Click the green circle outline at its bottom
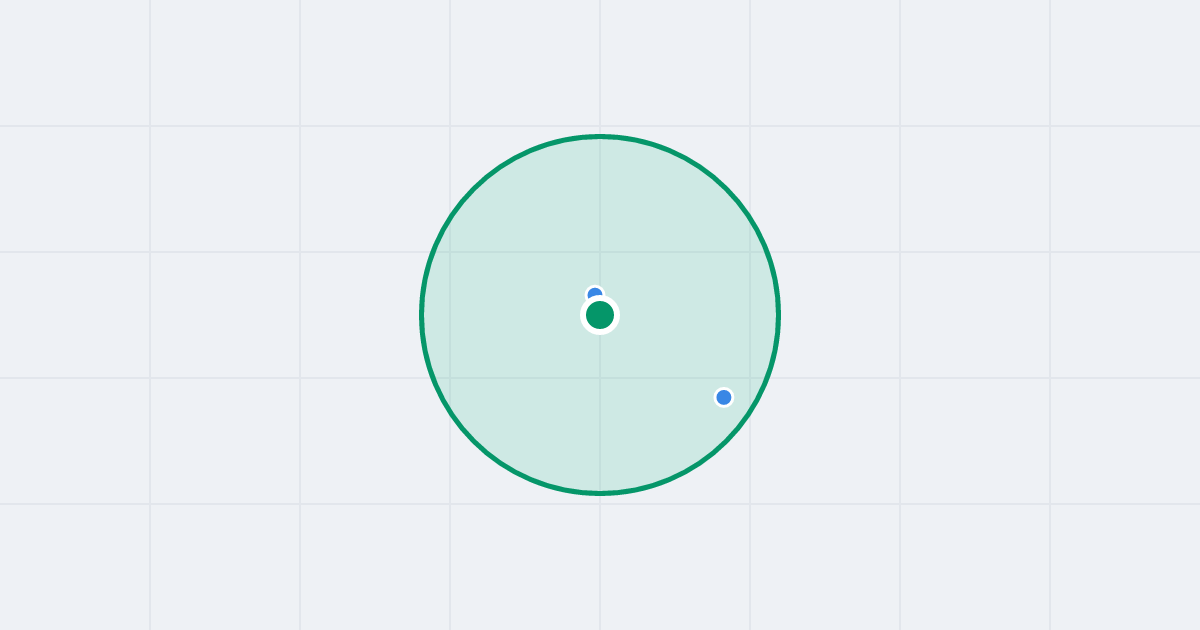This screenshot has height=630, width=1200. click(600, 493)
